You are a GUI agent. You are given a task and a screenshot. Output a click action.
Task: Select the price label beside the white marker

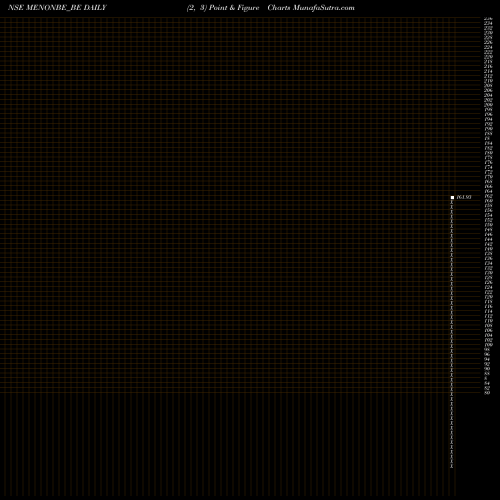point(464,197)
